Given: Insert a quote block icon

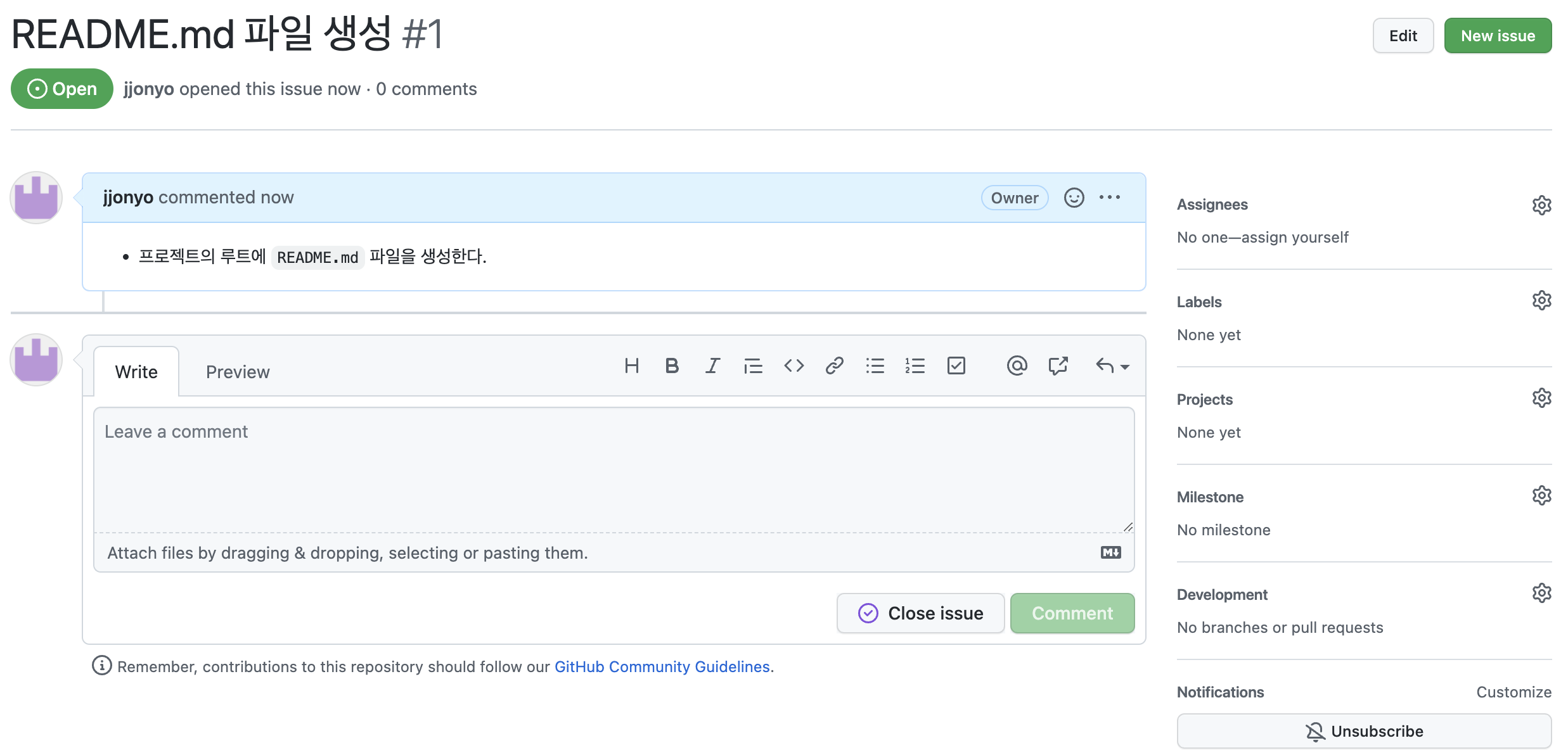Looking at the screenshot, I should [753, 366].
